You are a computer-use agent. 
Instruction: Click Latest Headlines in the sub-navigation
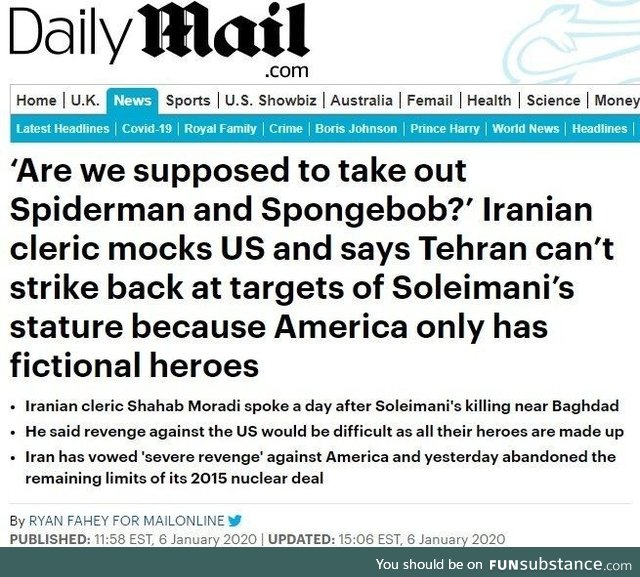click(x=63, y=129)
